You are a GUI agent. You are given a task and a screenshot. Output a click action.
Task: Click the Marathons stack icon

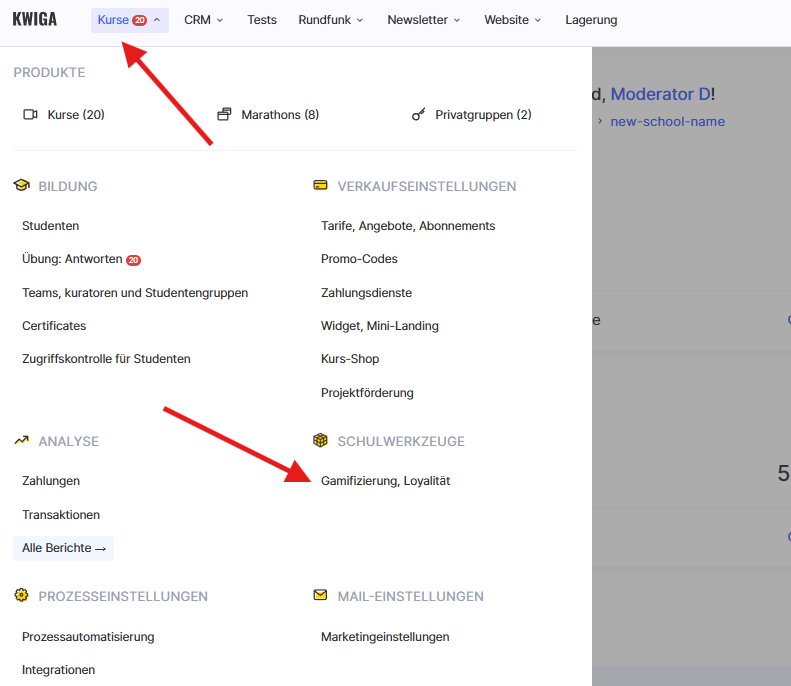tap(224, 115)
